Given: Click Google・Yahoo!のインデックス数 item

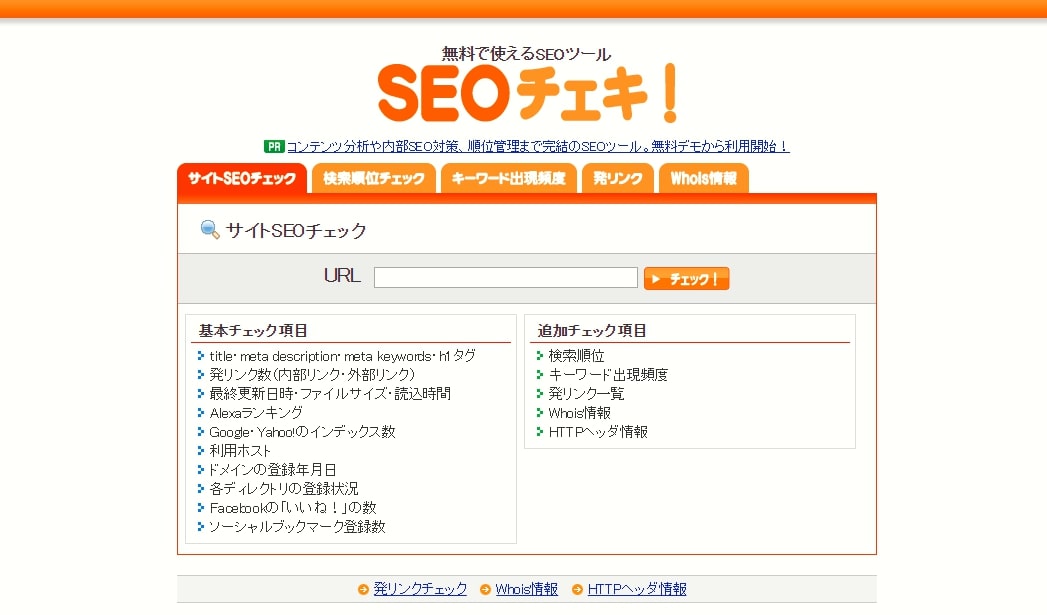Looking at the screenshot, I should pyautogui.click(x=302, y=432).
